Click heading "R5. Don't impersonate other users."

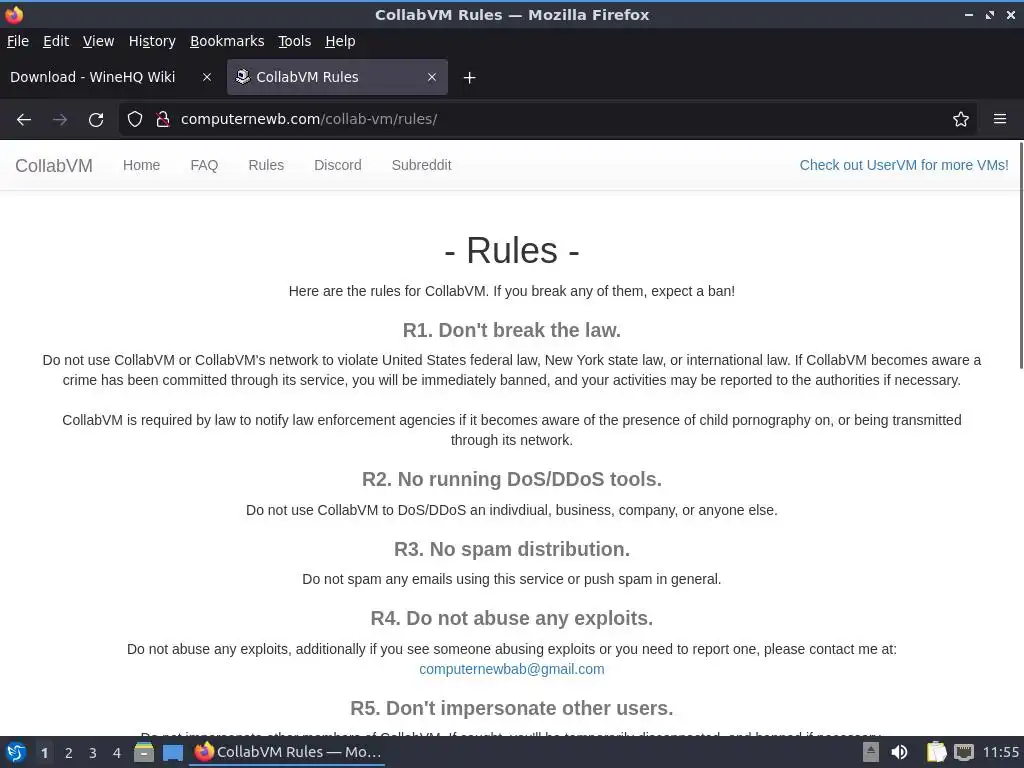511,709
